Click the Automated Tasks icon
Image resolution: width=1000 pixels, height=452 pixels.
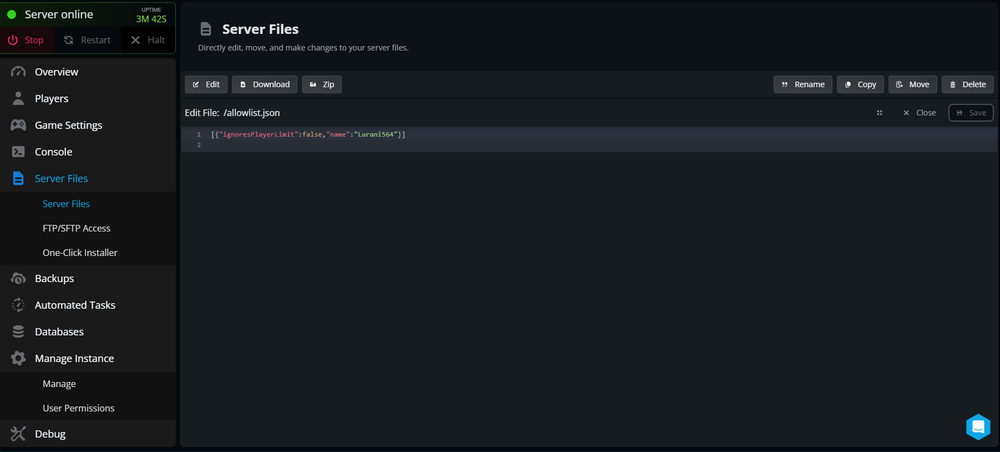18,305
